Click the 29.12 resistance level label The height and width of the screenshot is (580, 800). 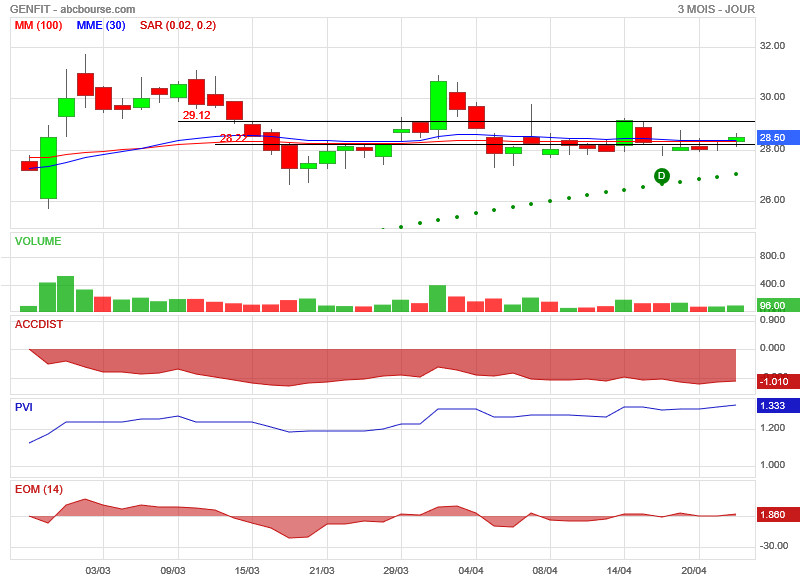coord(196,115)
